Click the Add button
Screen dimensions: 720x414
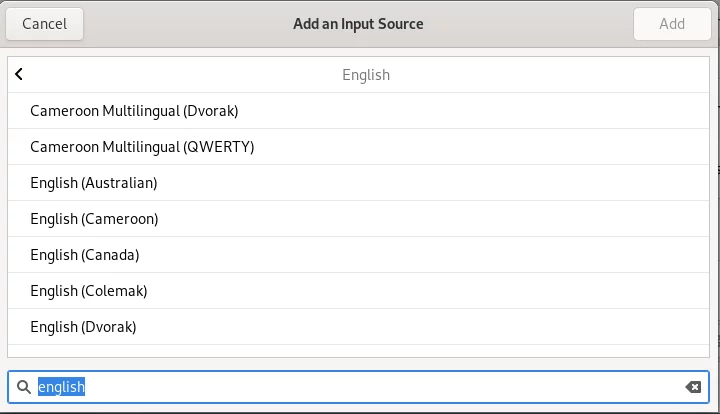coord(672,24)
